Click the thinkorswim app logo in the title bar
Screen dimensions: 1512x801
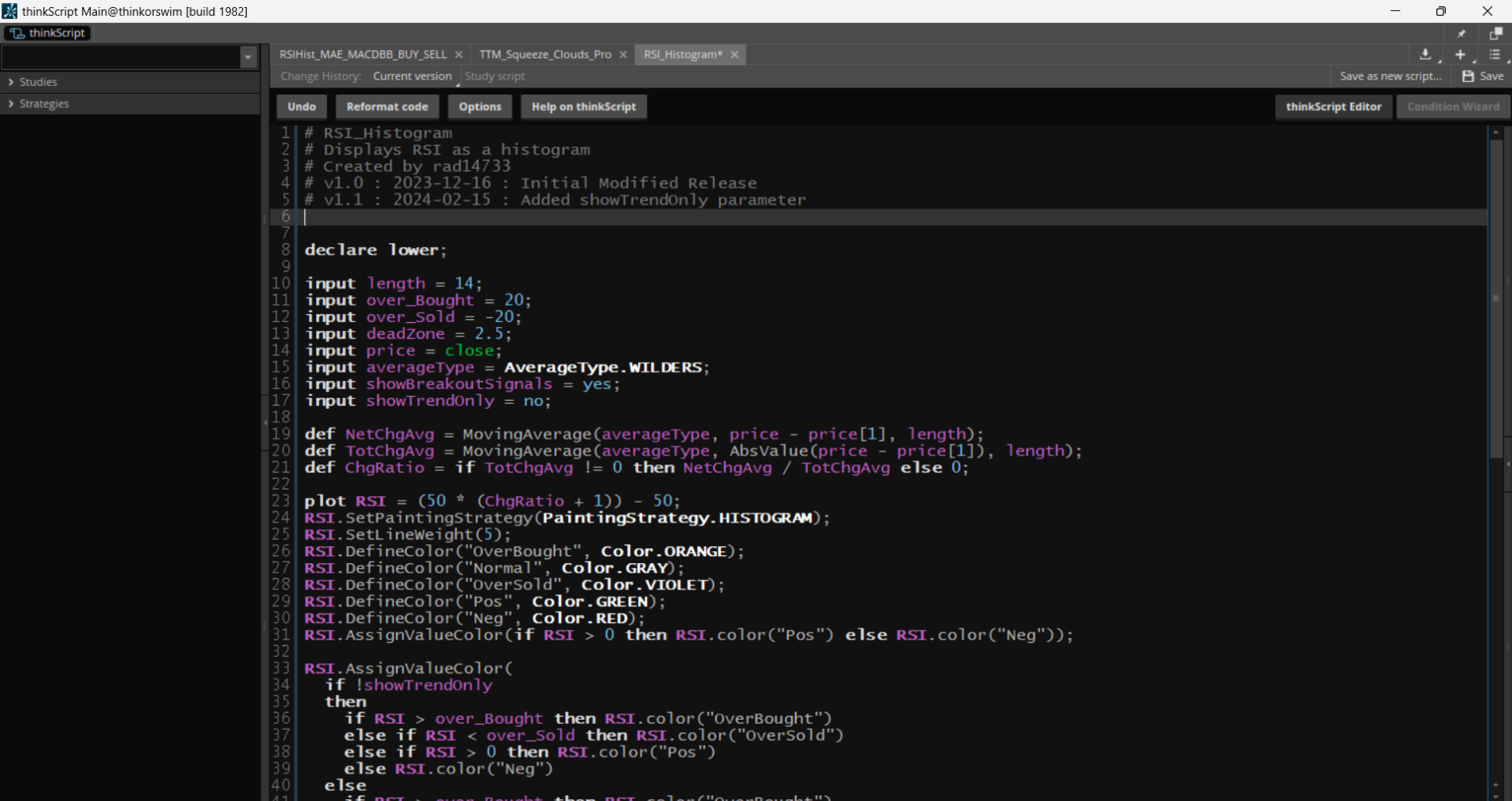tap(10, 11)
